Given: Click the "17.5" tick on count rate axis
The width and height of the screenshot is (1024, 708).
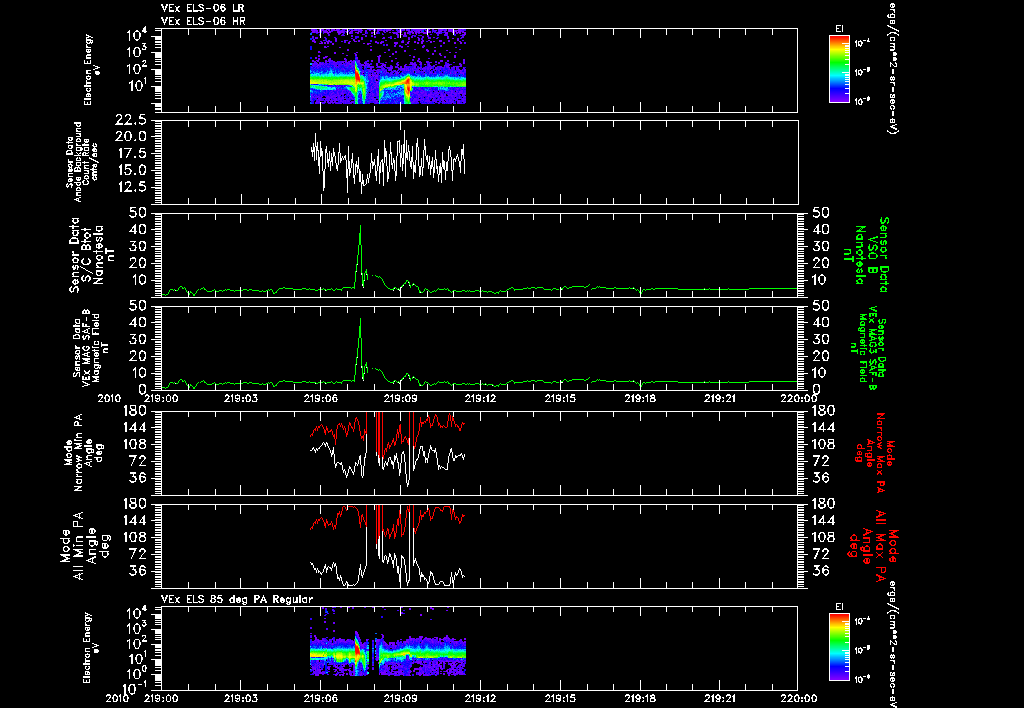Looking at the screenshot, I should click(131, 153).
